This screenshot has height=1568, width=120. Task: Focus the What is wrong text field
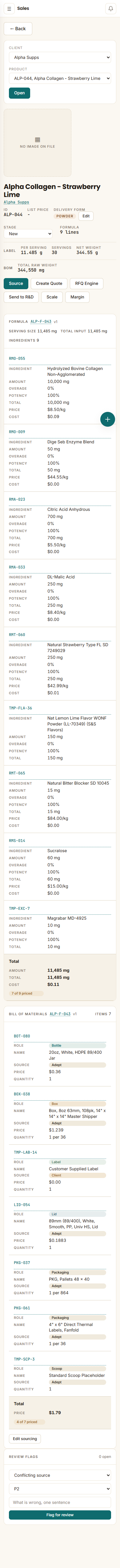(60, 1502)
